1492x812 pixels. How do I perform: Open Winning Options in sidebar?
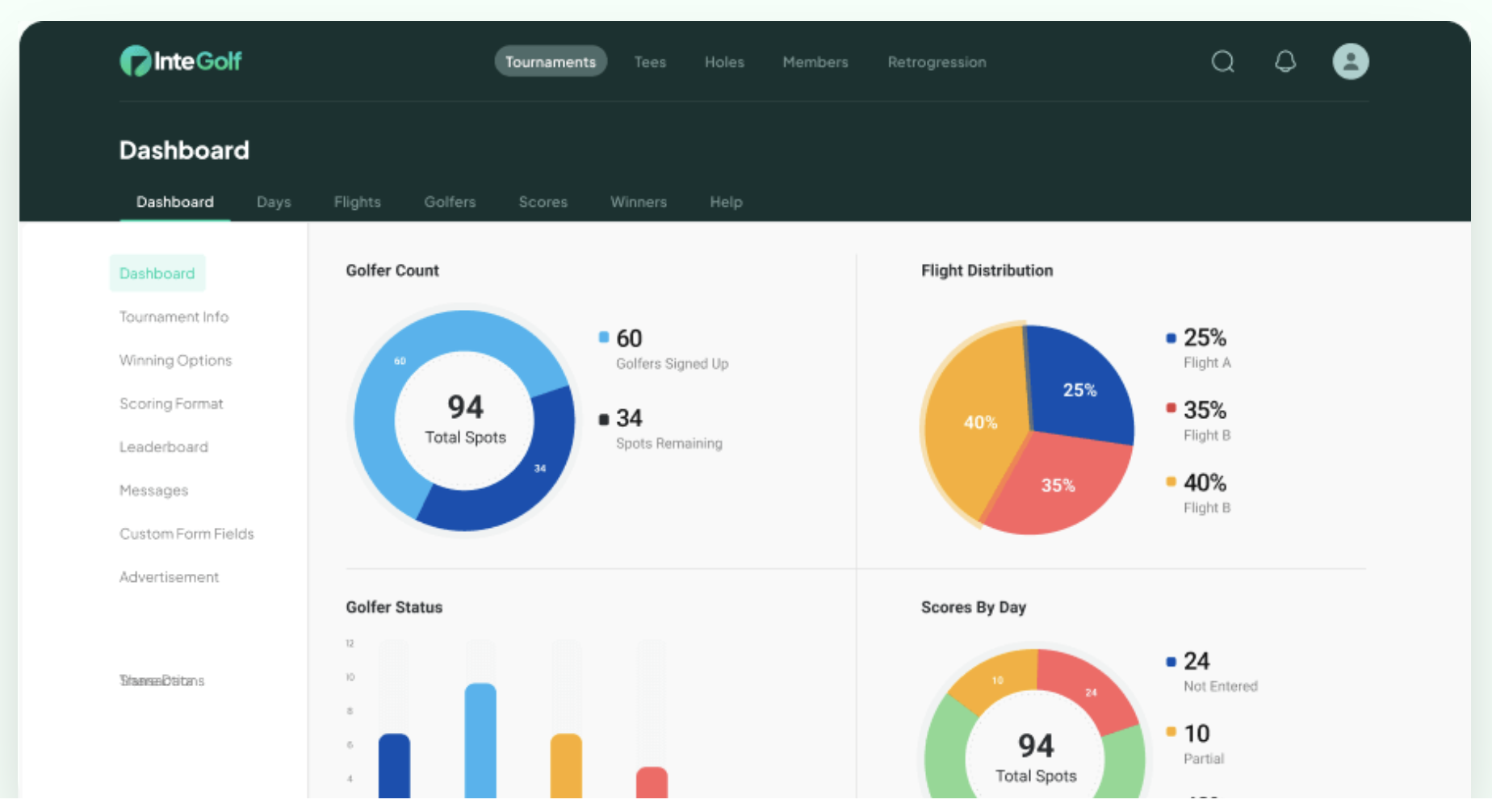[x=175, y=361]
